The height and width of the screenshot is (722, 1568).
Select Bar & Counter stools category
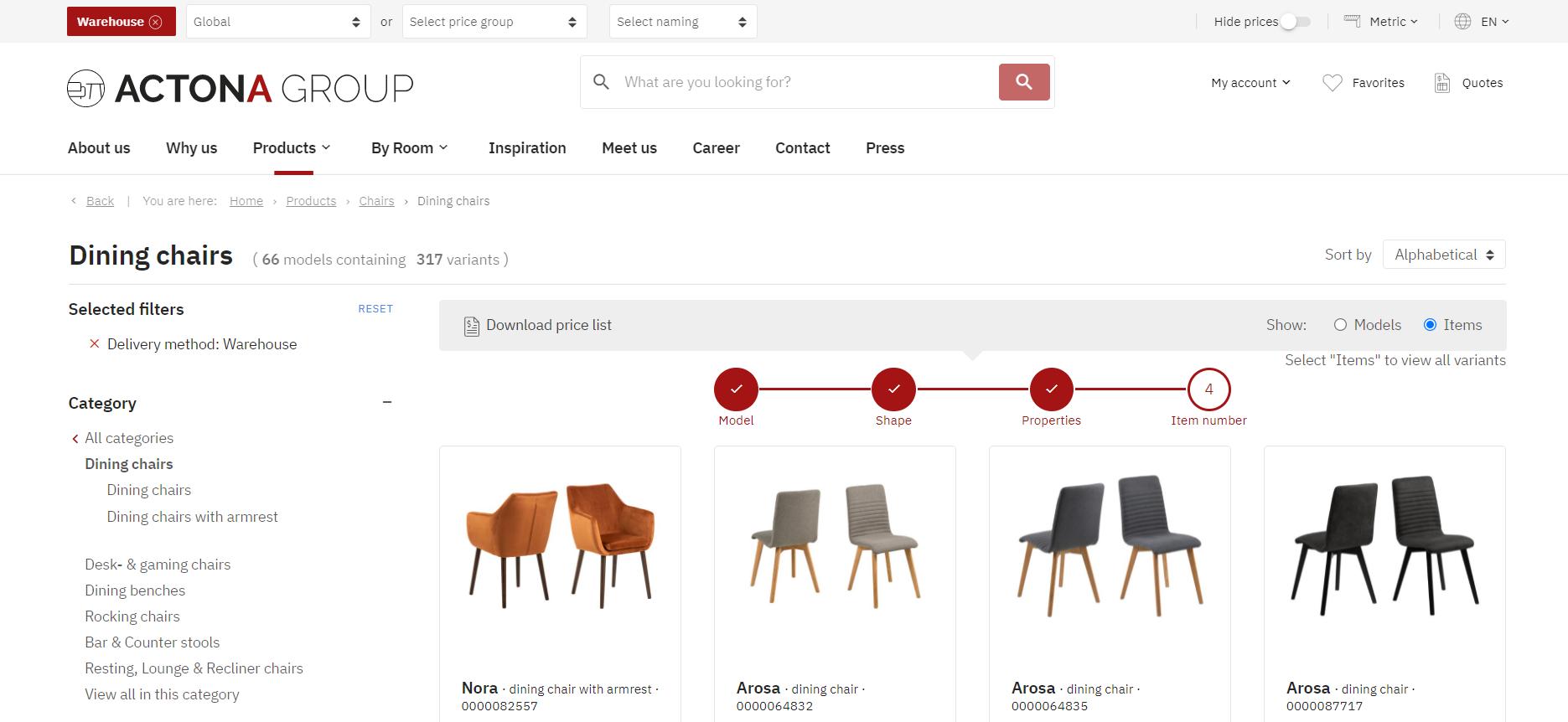(152, 642)
